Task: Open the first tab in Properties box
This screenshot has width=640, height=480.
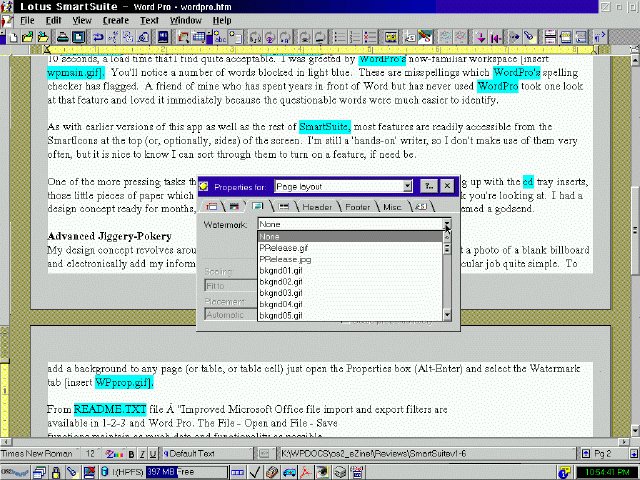Action: pyautogui.click(x=211, y=207)
